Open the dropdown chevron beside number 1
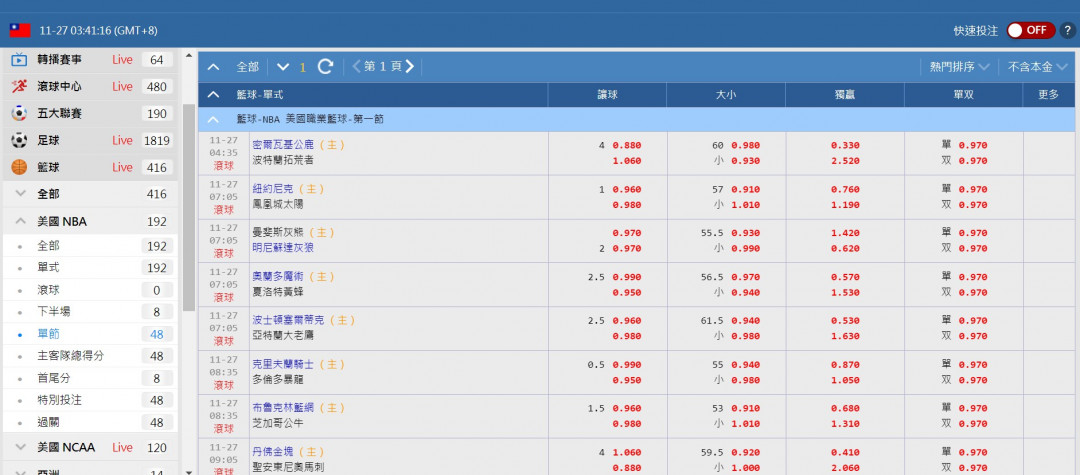This screenshot has height=475, width=1080. coord(282,67)
